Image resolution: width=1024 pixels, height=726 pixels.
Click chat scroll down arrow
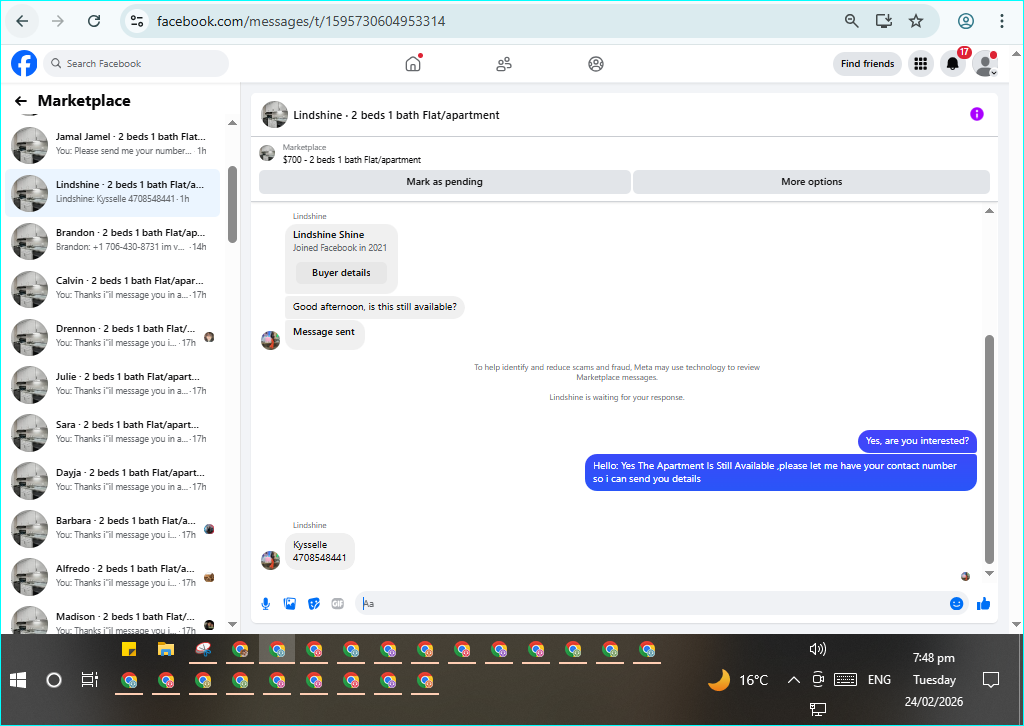(989, 573)
